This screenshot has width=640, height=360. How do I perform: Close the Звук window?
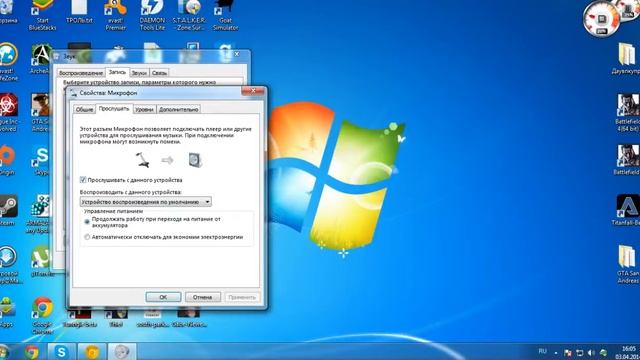coord(237,54)
